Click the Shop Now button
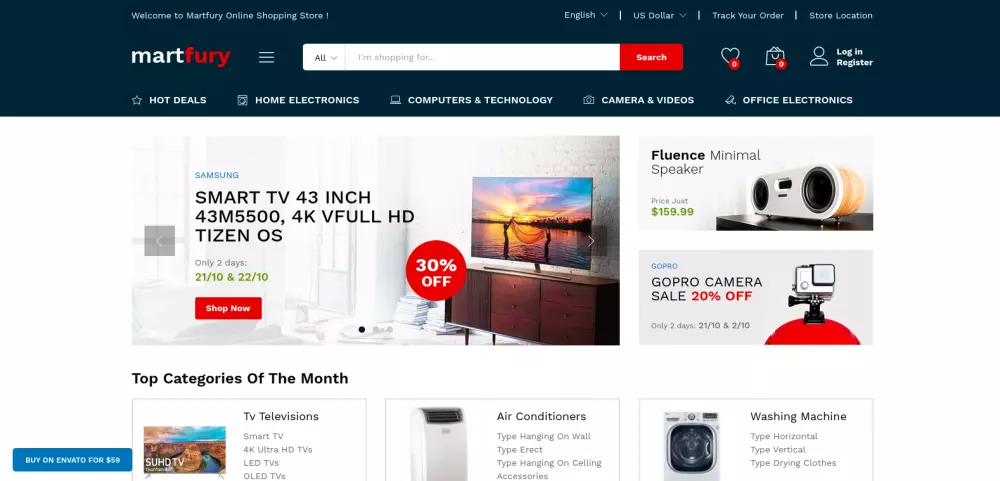The width and height of the screenshot is (1000, 481). pyautogui.click(x=228, y=308)
